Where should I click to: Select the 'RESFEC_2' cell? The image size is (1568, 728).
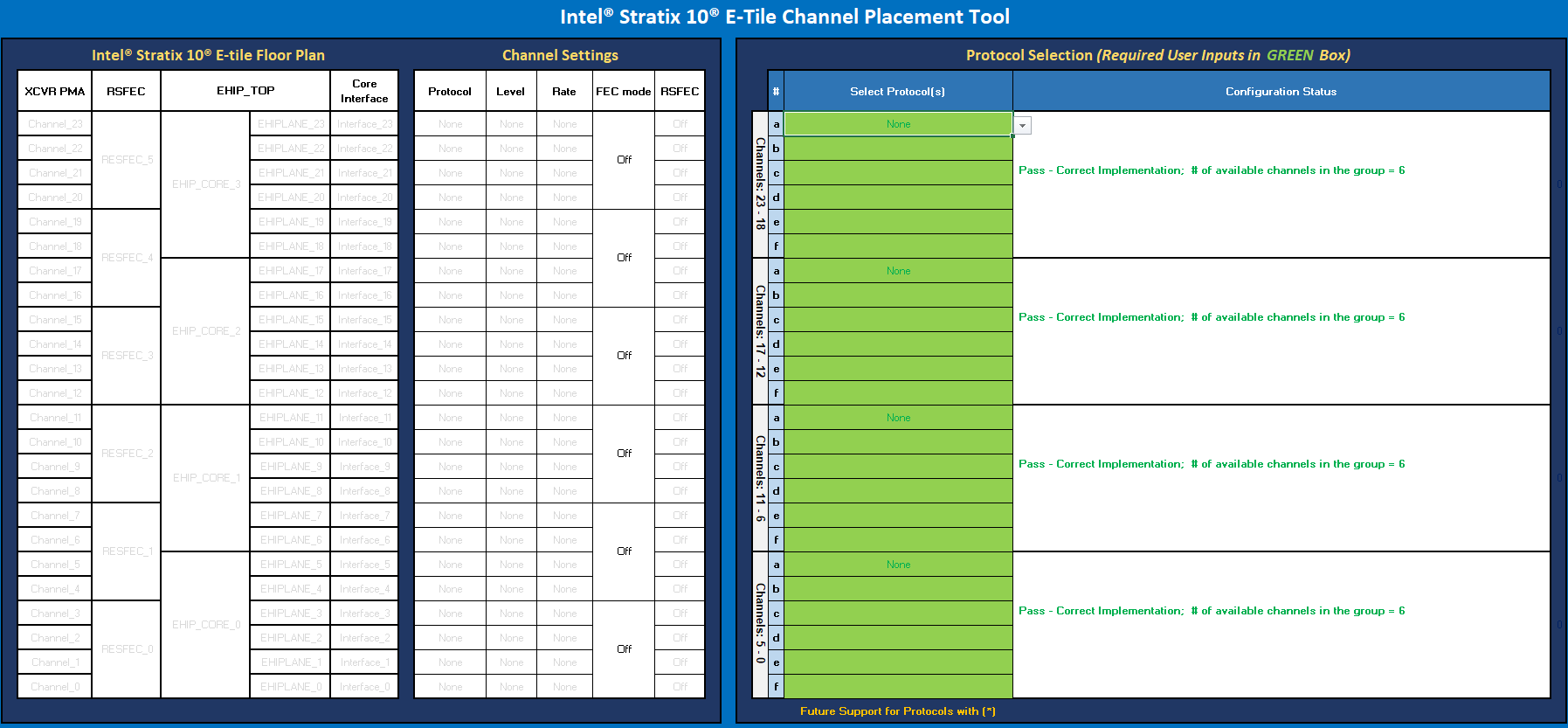(127, 454)
